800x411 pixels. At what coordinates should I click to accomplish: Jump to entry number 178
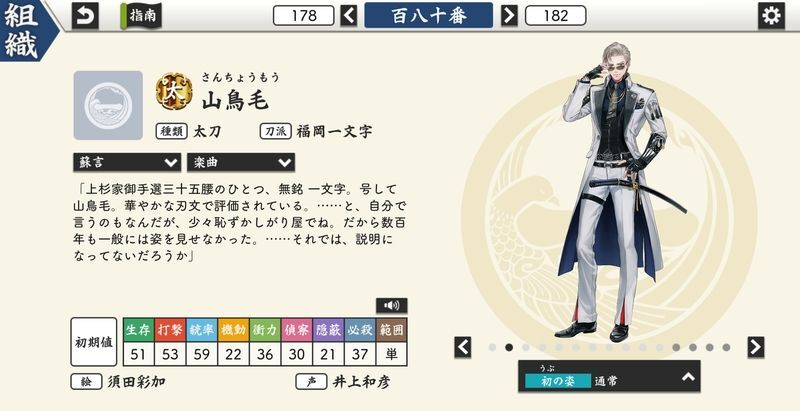(x=304, y=16)
